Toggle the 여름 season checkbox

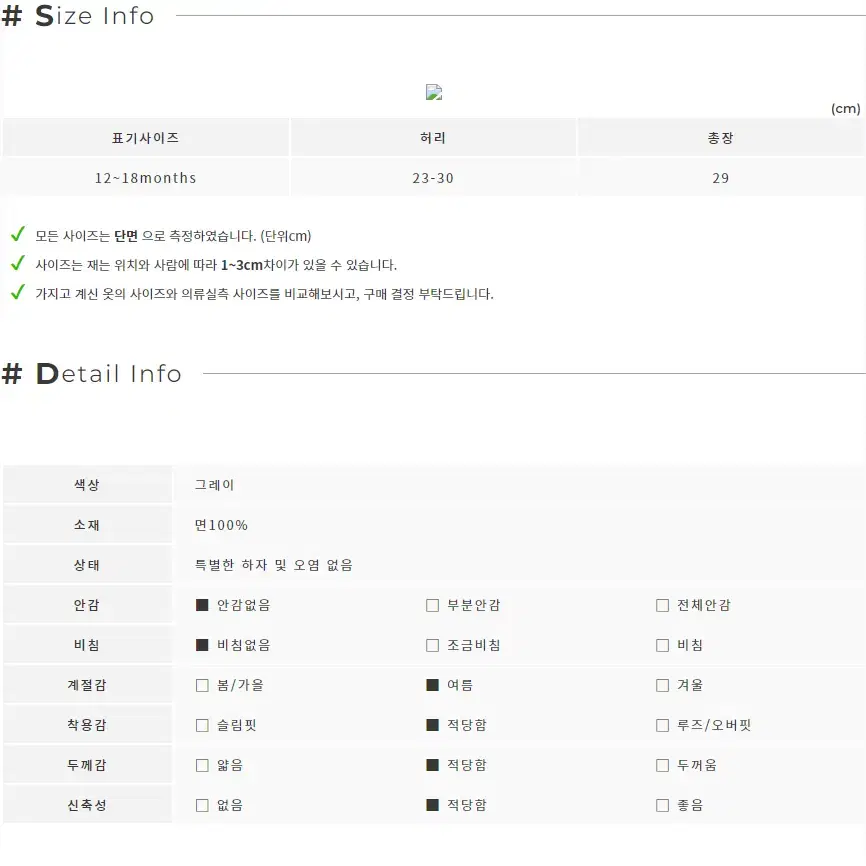432,685
